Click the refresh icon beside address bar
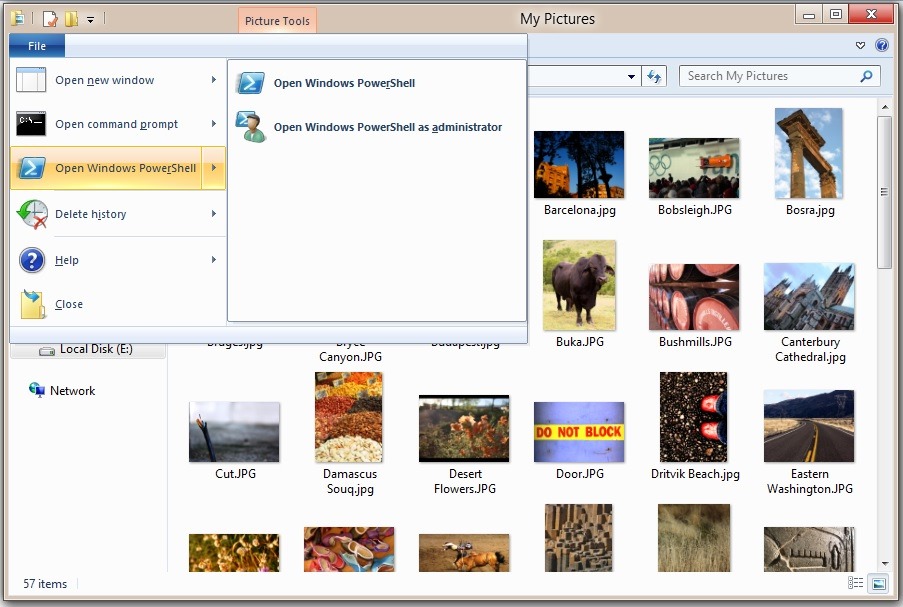Image resolution: width=903 pixels, height=607 pixels. [x=654, y=76]
